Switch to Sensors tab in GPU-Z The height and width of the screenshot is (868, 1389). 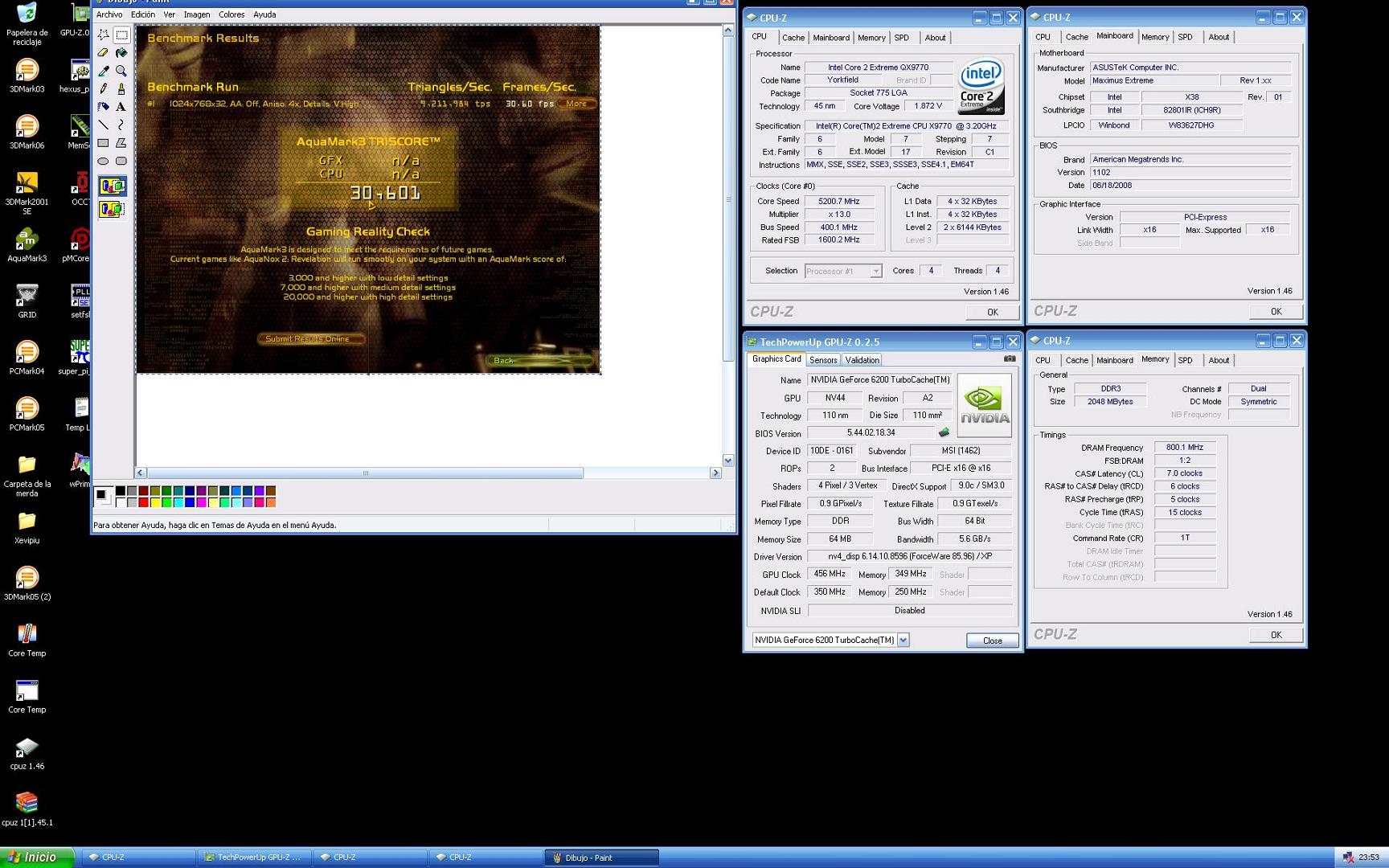(x=823, y=360)
